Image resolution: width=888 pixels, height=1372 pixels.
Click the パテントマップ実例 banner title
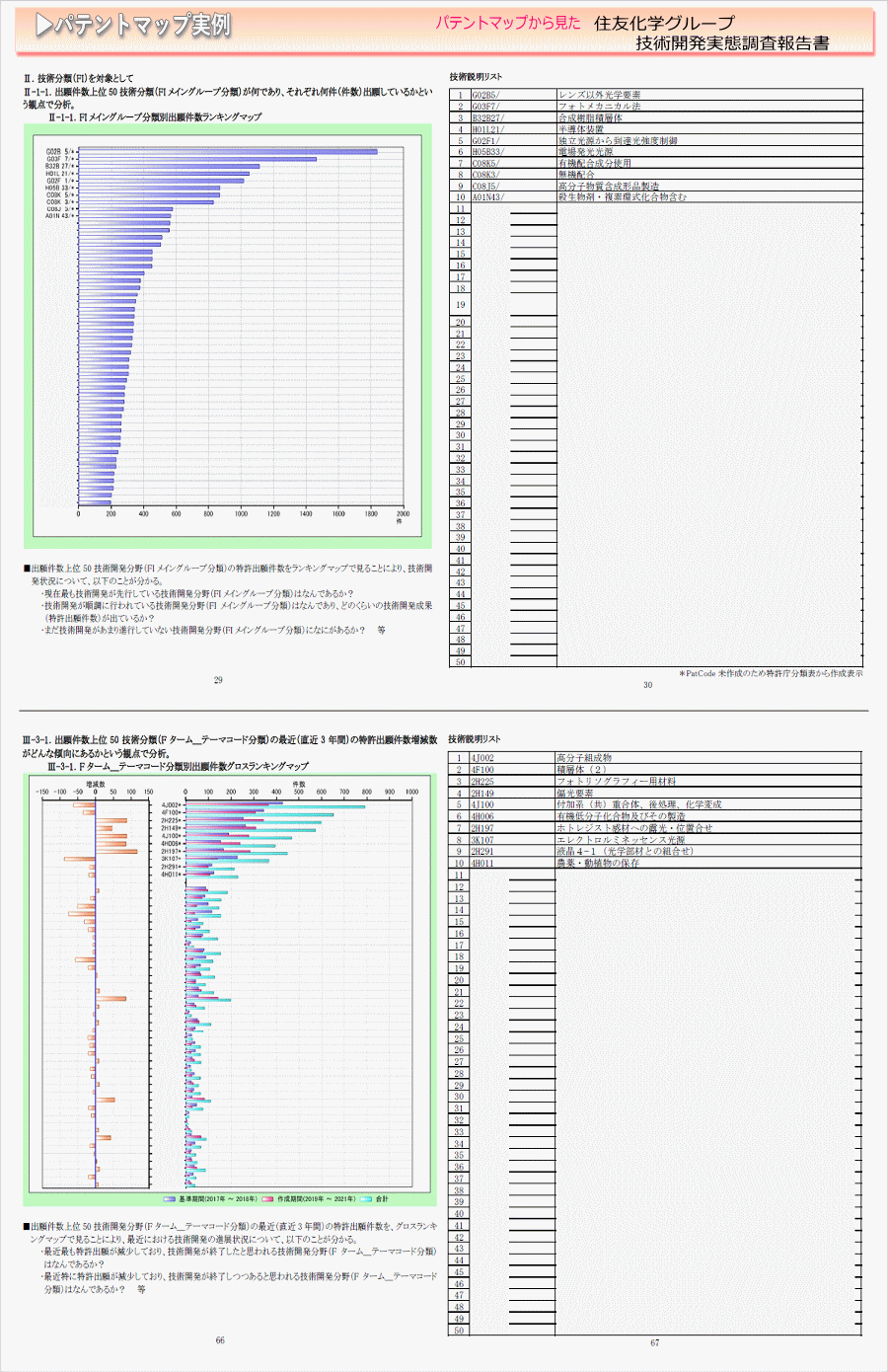[x=132, y=25]
